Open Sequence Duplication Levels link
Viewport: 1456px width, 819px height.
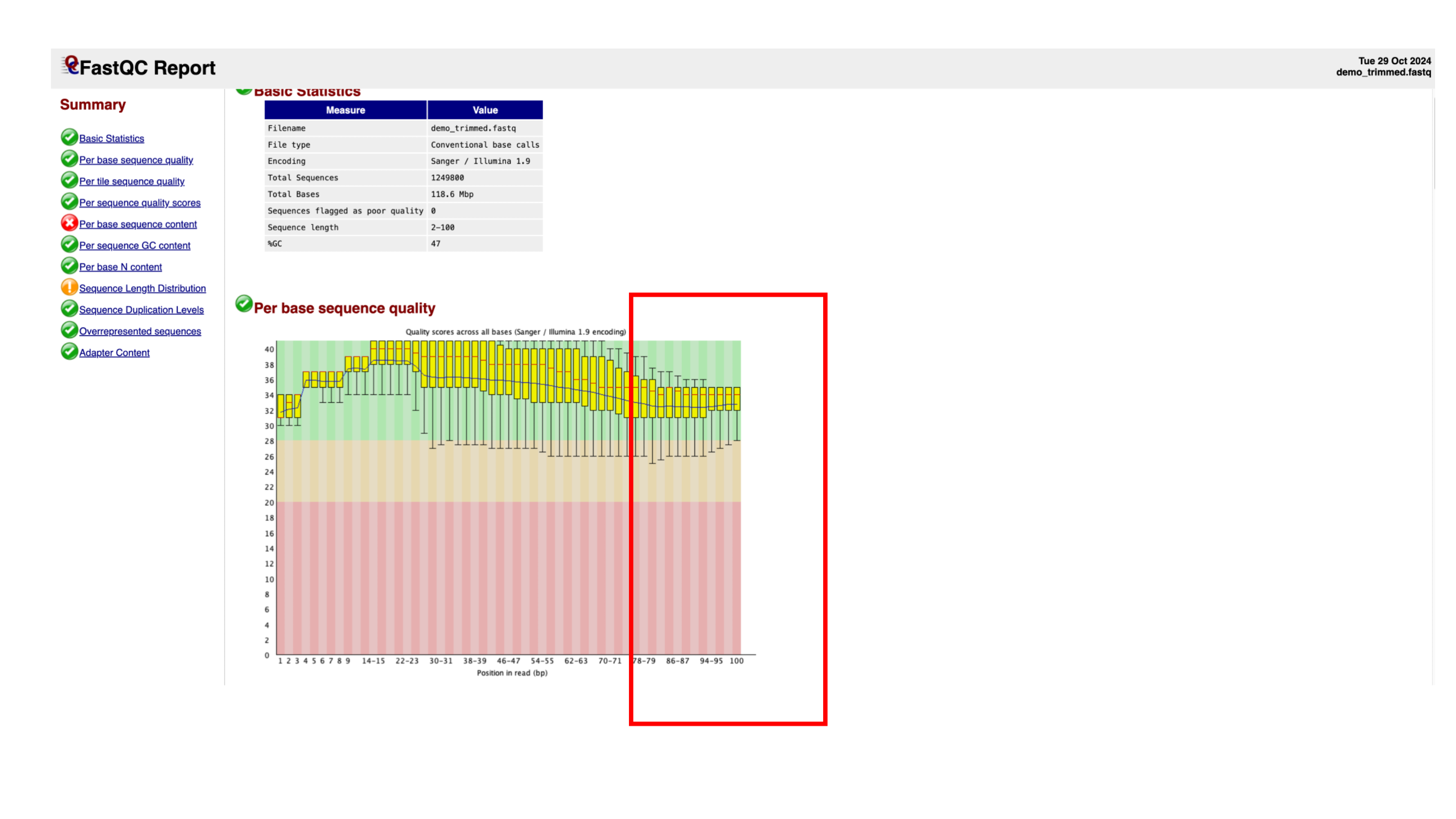[x=141, y=310]
